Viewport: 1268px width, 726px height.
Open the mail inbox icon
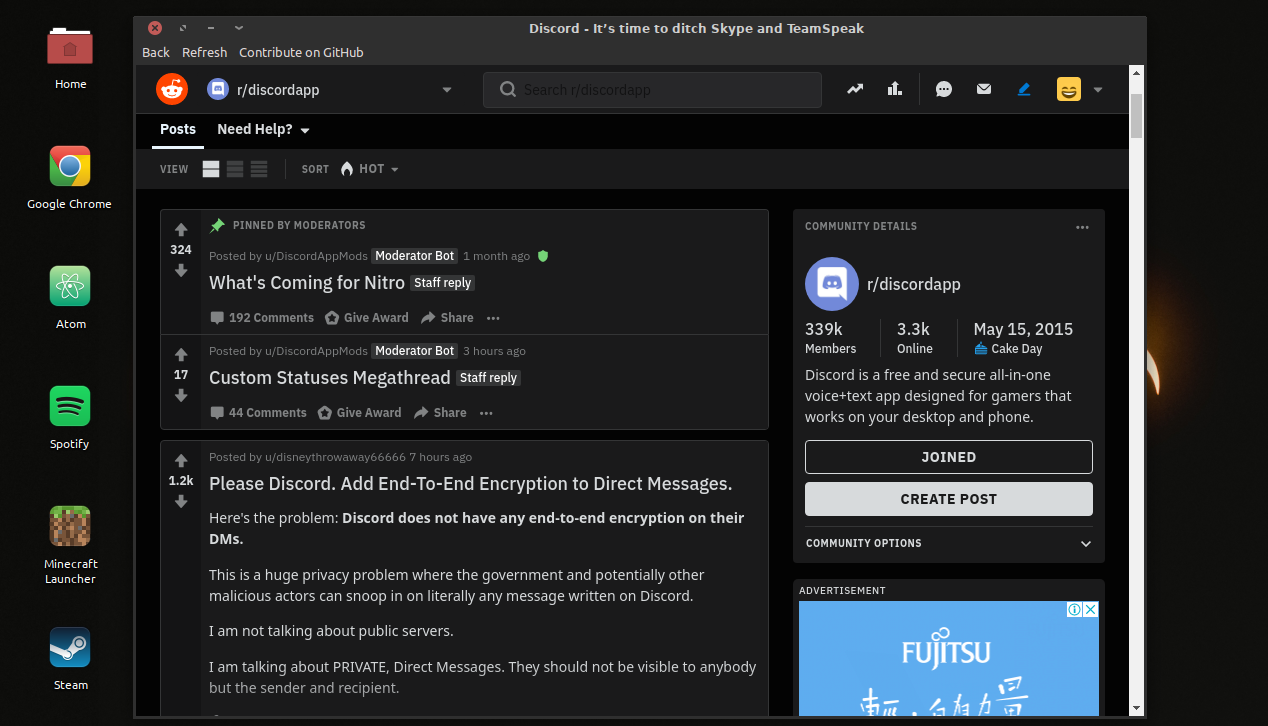(x=984, y=89)
